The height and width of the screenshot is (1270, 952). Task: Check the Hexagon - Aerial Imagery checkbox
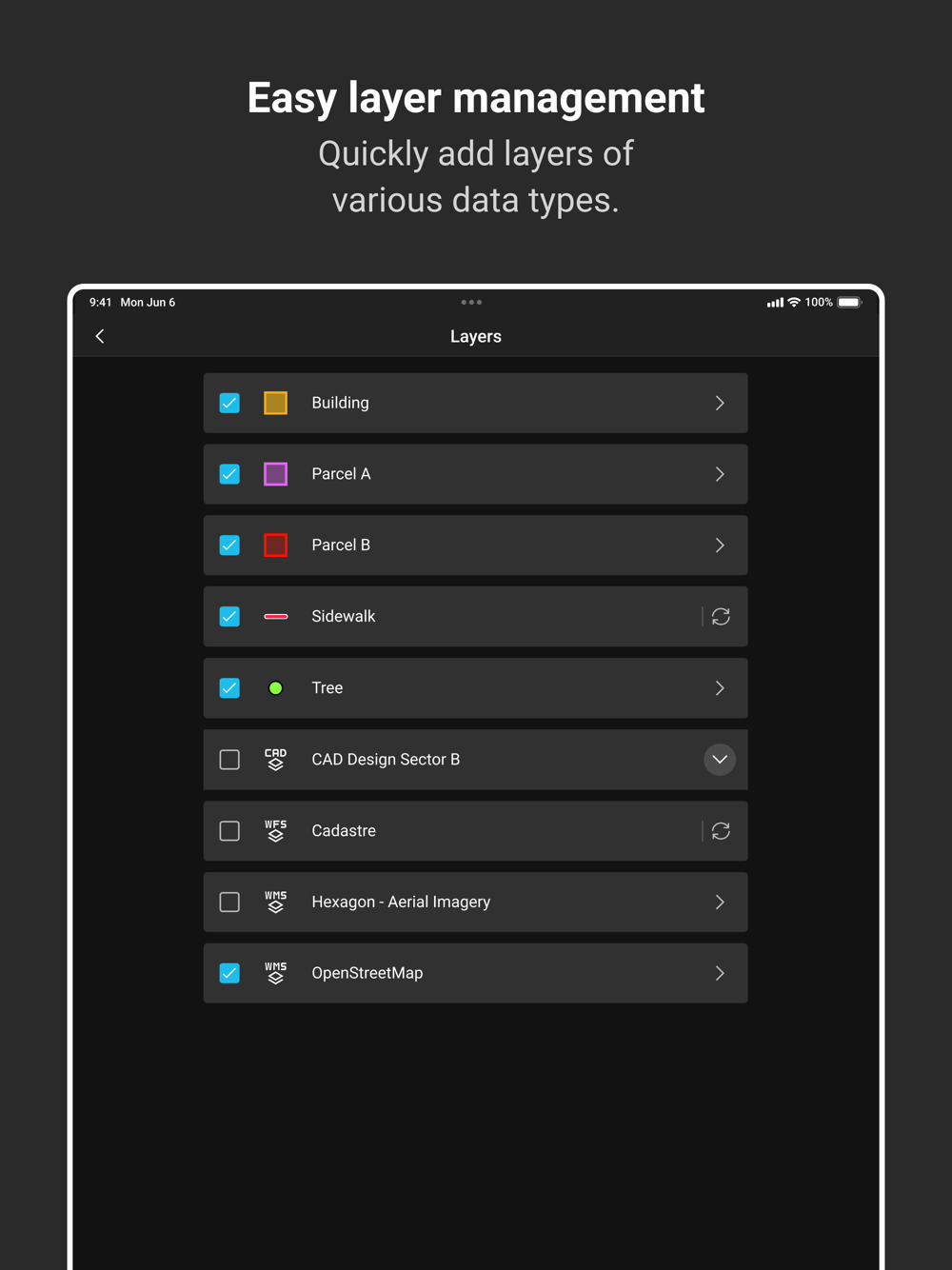tap(229, 903)
